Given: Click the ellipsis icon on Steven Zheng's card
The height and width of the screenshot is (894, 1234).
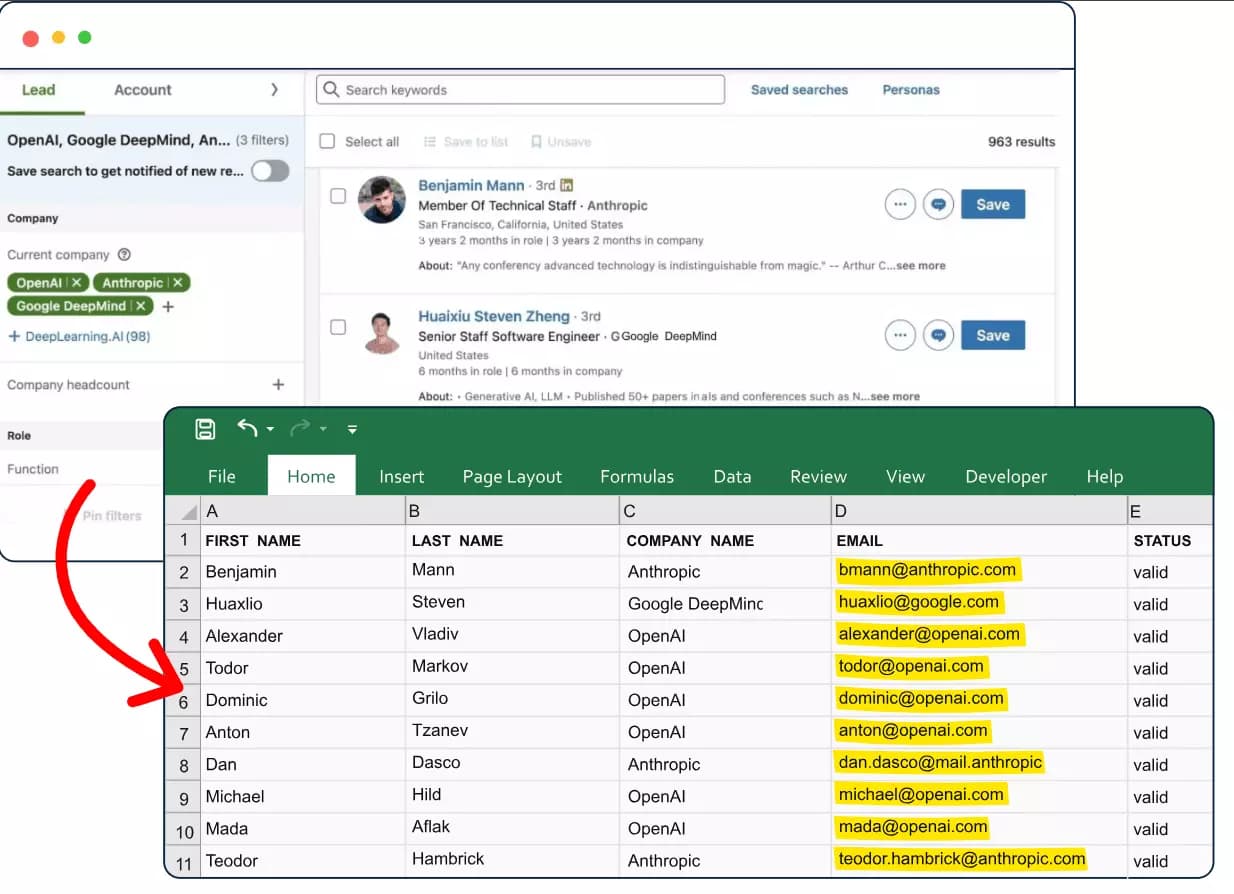Looking at the screenshot, I should [x=900, y=335].
